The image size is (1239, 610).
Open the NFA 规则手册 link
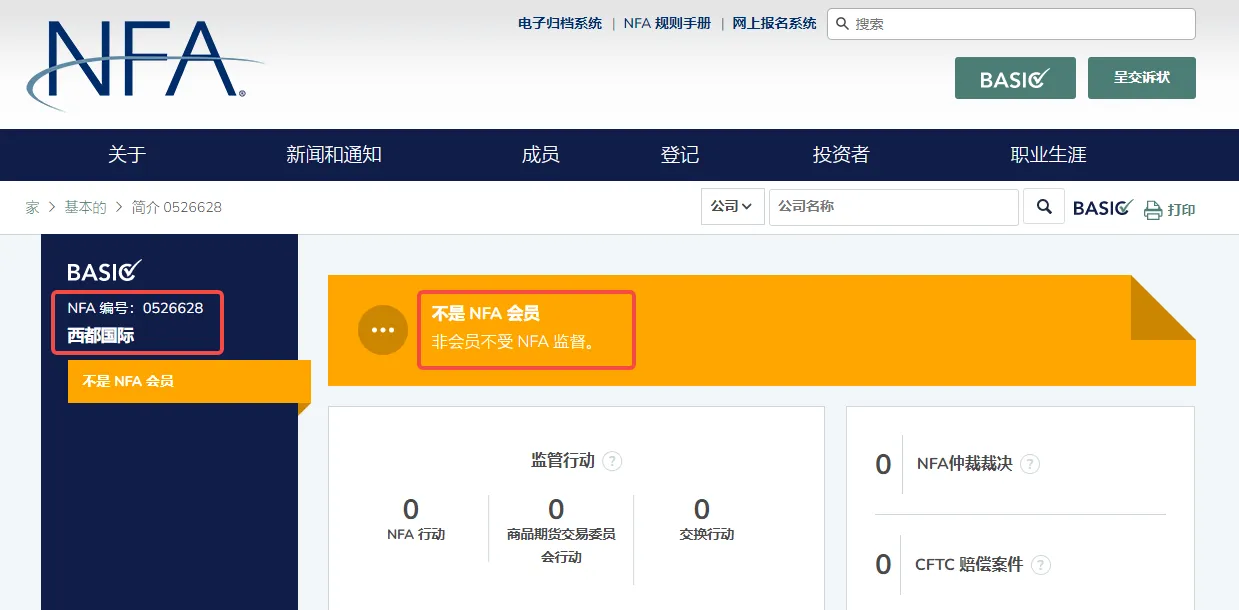pyautogui.click(x=667, y=23)
